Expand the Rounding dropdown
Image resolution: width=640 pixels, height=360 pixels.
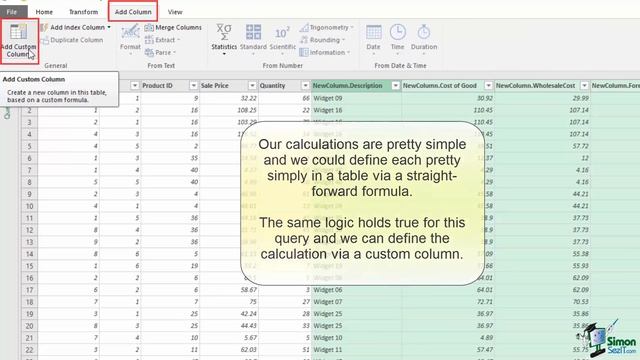[322, 40]
